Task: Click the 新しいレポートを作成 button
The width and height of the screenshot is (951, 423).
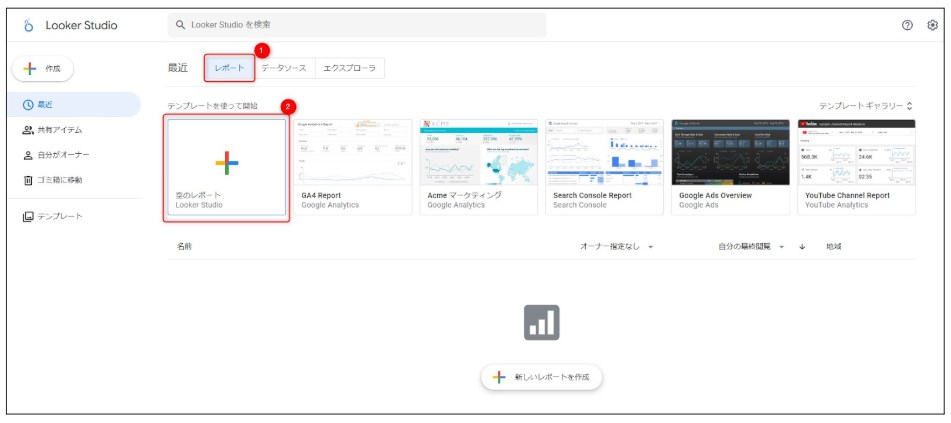Action: pos(542,377)
